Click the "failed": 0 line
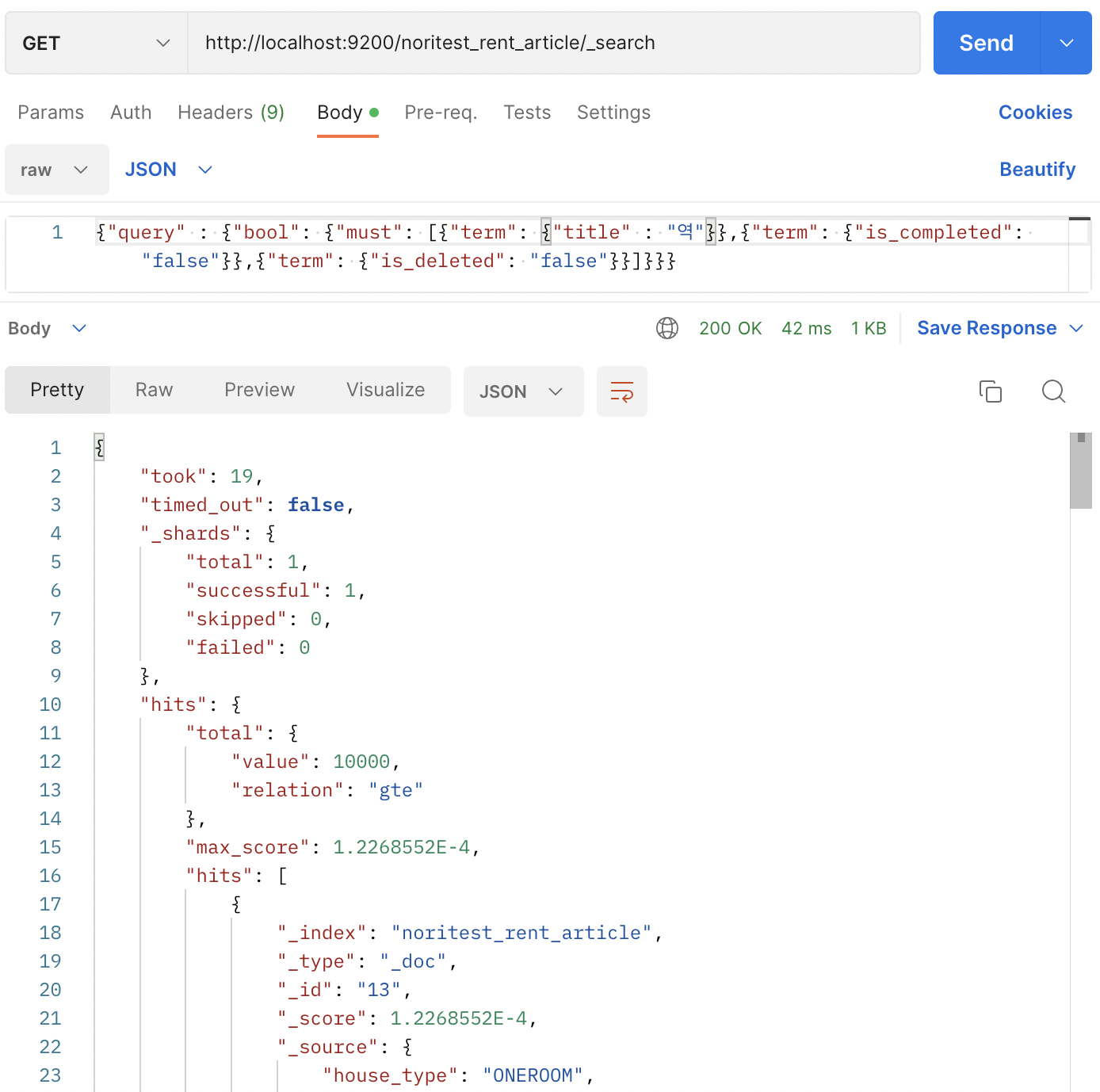This screenshot has height=1092, width=1100. 248,647
